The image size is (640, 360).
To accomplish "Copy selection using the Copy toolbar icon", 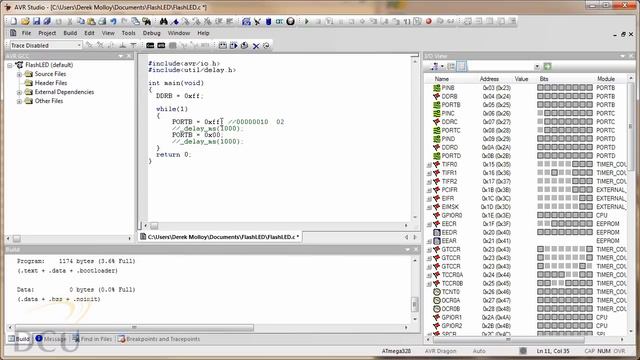I will click(80, 21).
